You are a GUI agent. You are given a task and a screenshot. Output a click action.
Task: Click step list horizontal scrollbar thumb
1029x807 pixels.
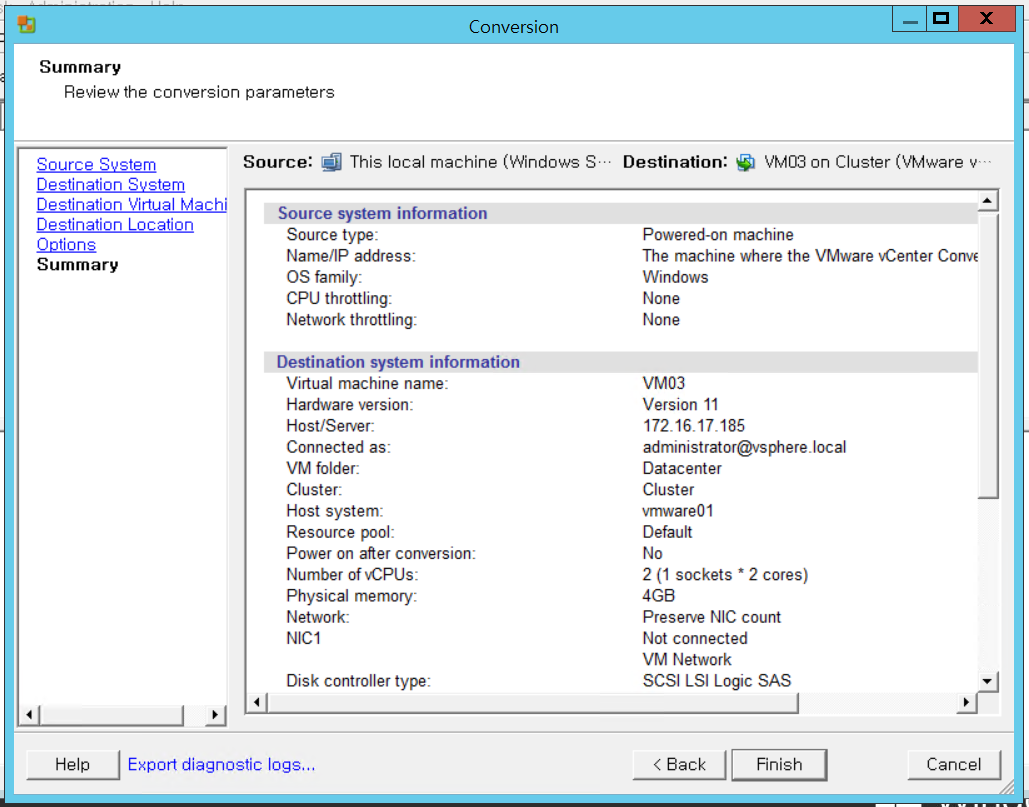(111, 714)
